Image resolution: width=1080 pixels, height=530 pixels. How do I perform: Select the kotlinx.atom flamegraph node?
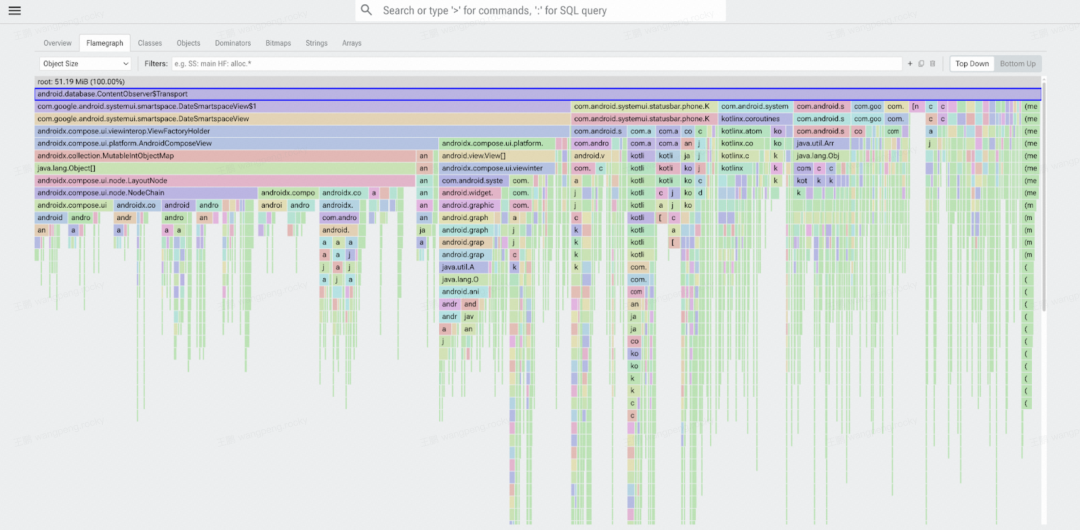click(744, 131)
